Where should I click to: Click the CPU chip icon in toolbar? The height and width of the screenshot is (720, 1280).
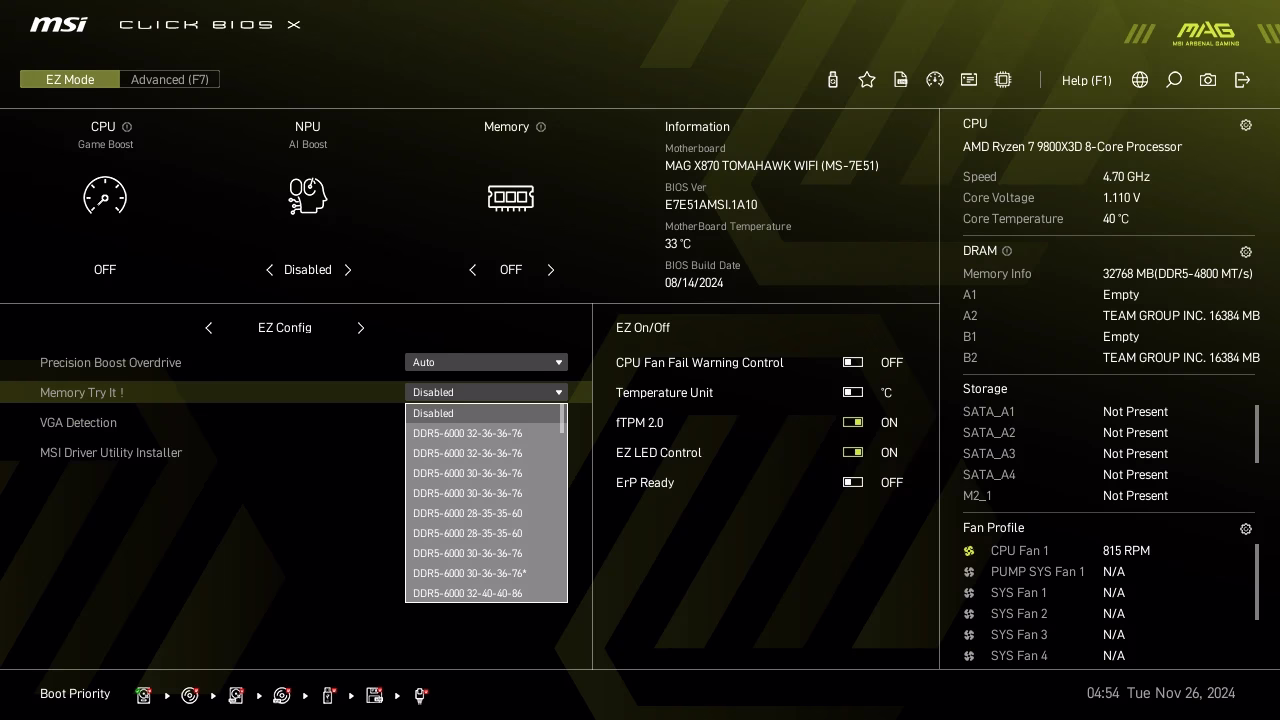tap(1003, 80)
